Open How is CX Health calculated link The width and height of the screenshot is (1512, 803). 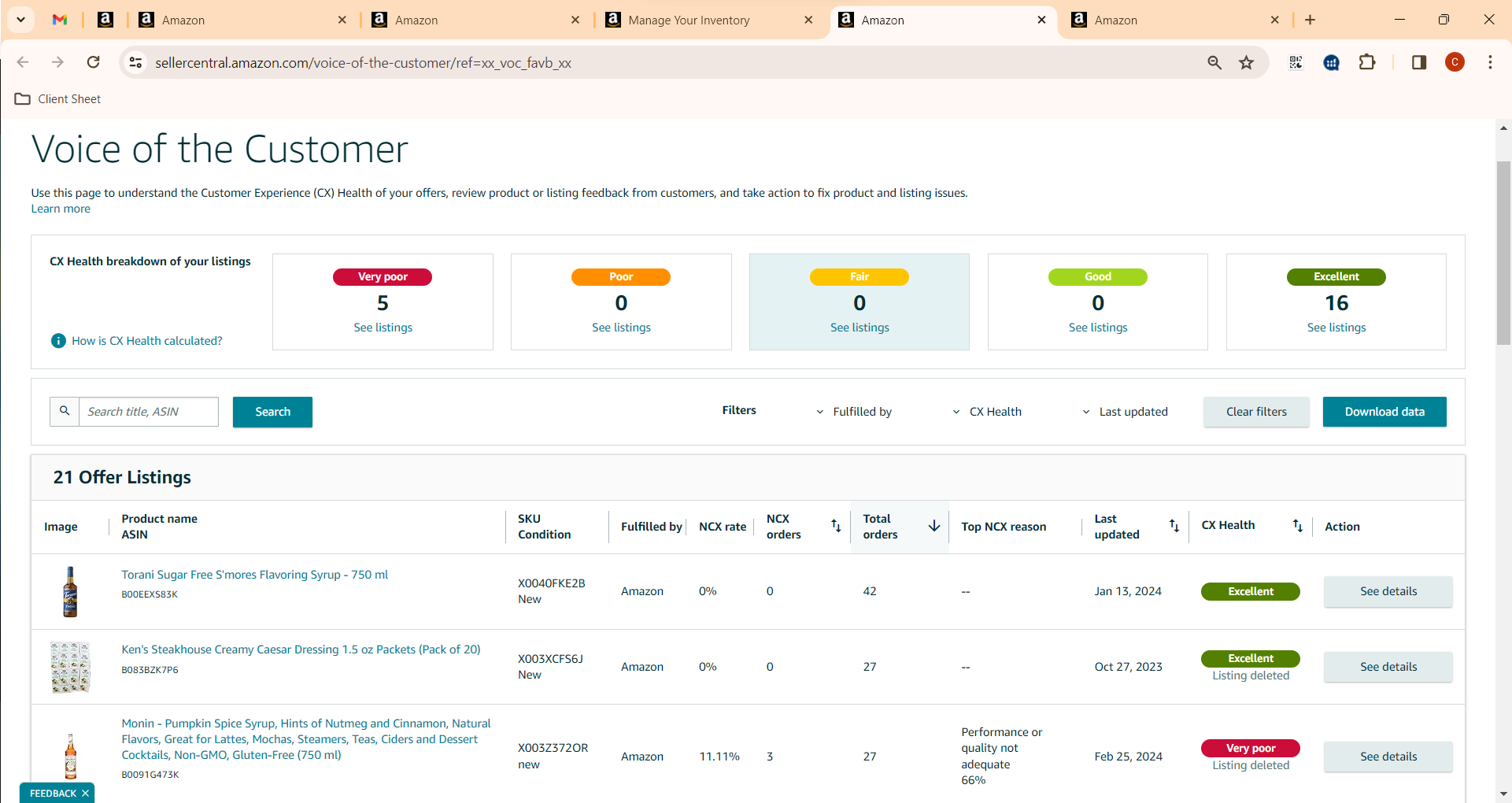[147, 341]
